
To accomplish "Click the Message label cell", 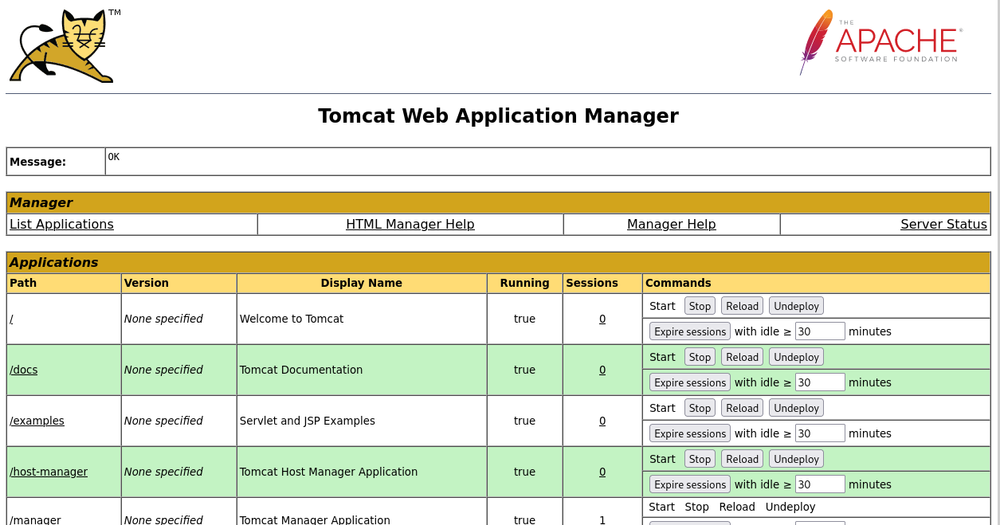I will pyautogui.click(x=55, y=161).
